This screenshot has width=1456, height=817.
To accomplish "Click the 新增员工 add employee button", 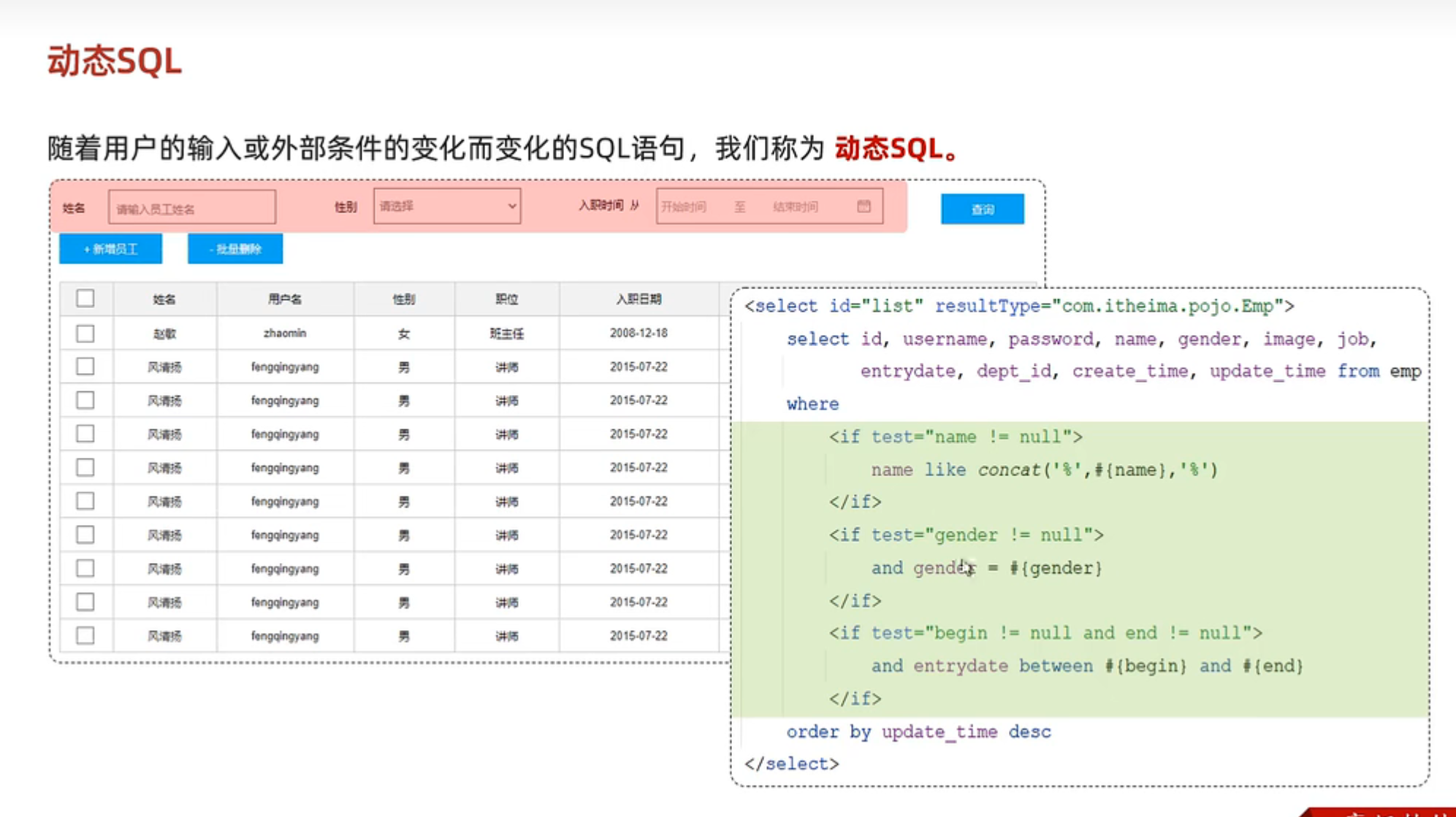I will (x=110, y=249).
